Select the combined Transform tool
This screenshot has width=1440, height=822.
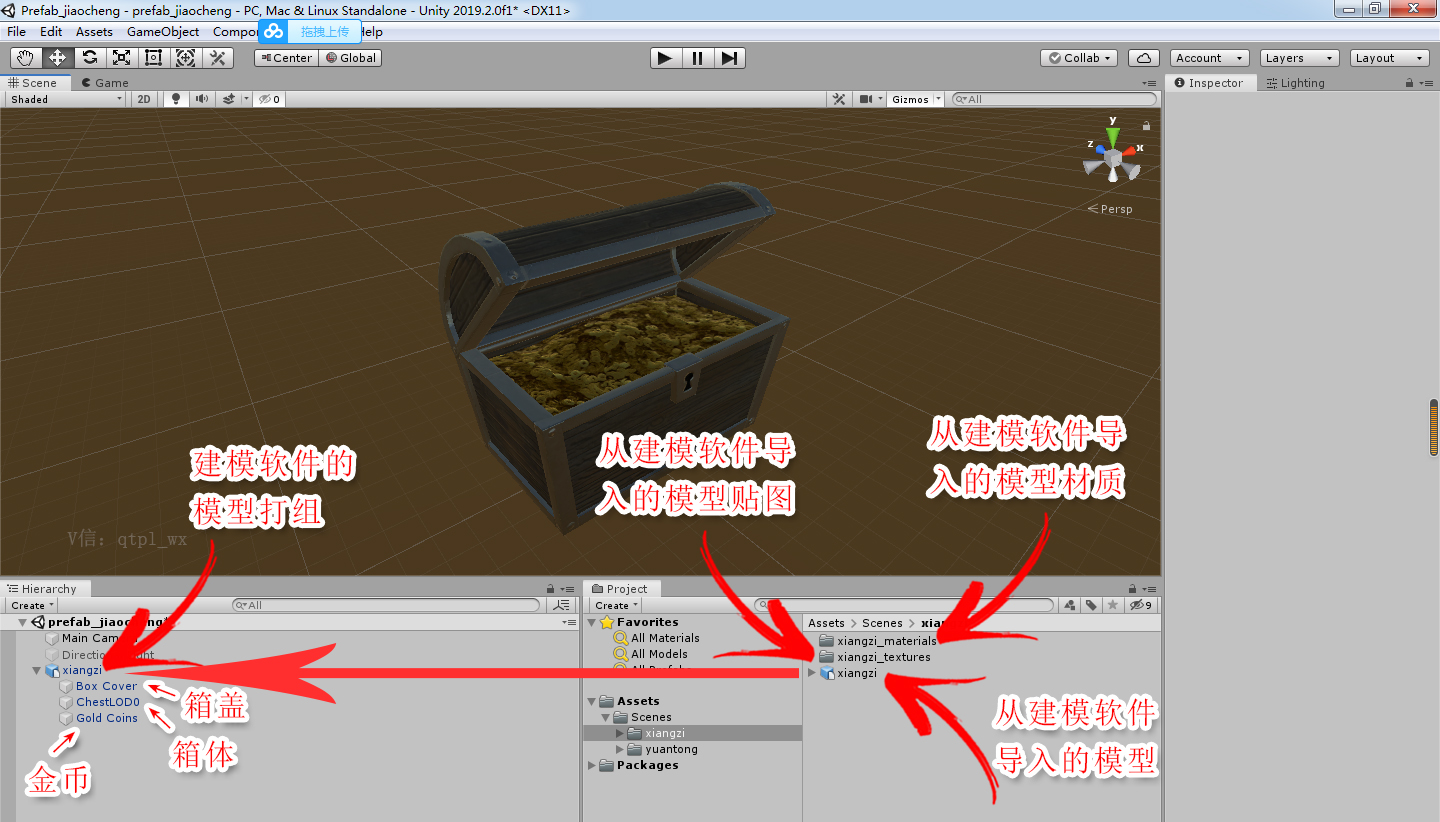pyautogui.click(x=185, y=58)
